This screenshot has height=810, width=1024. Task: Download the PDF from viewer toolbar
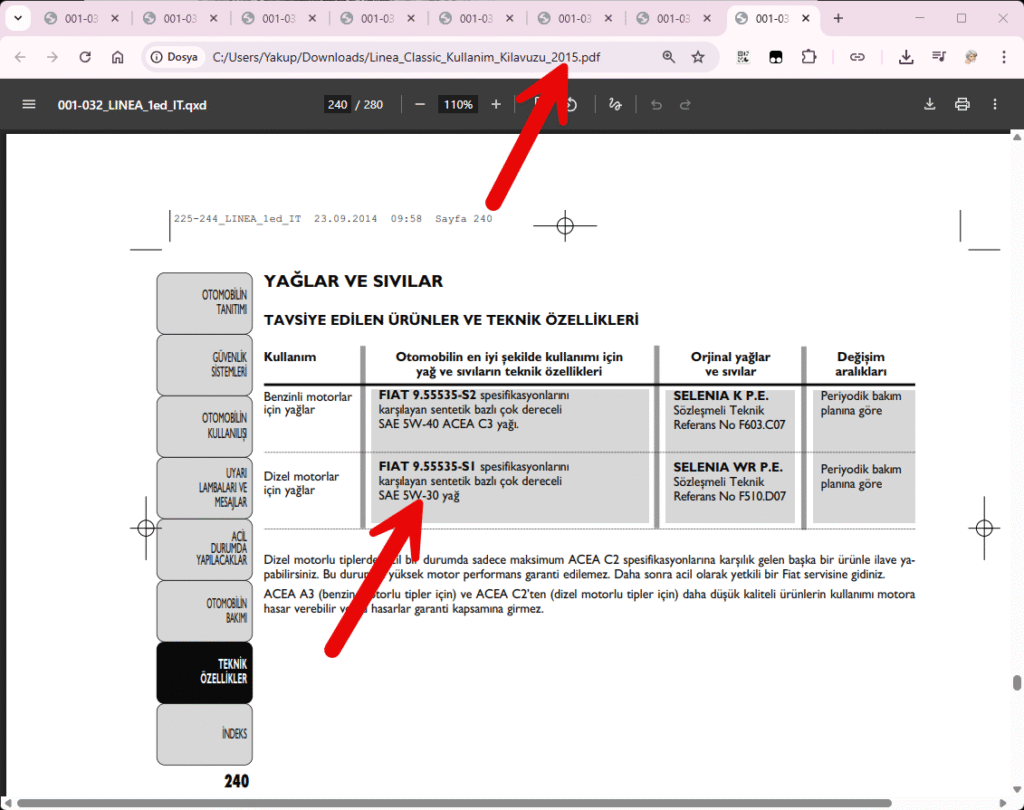pos(929,105)
